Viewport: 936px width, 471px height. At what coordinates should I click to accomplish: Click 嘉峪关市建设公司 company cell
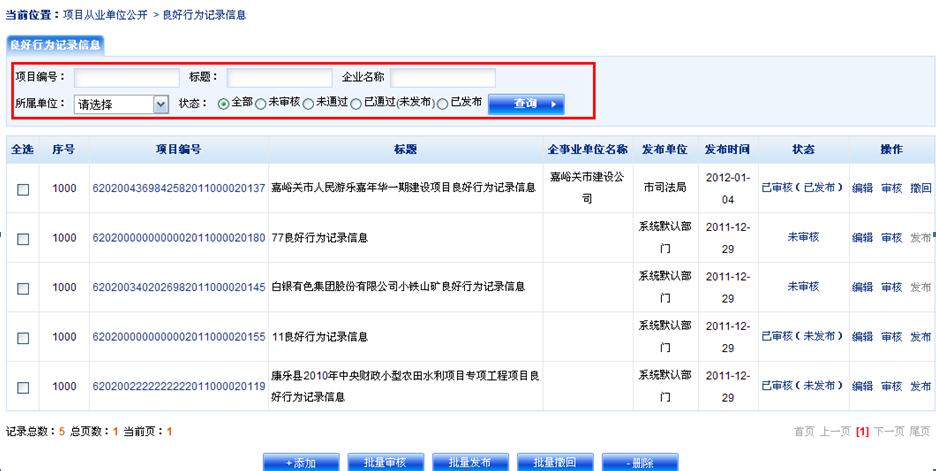(587, 187)
